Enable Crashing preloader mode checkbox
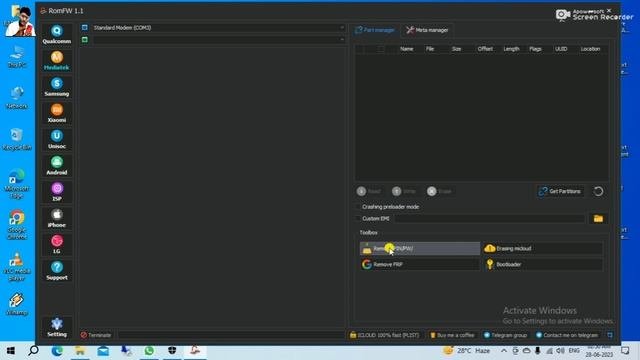The width and height of the screenshot is (640, 360). 358,207
